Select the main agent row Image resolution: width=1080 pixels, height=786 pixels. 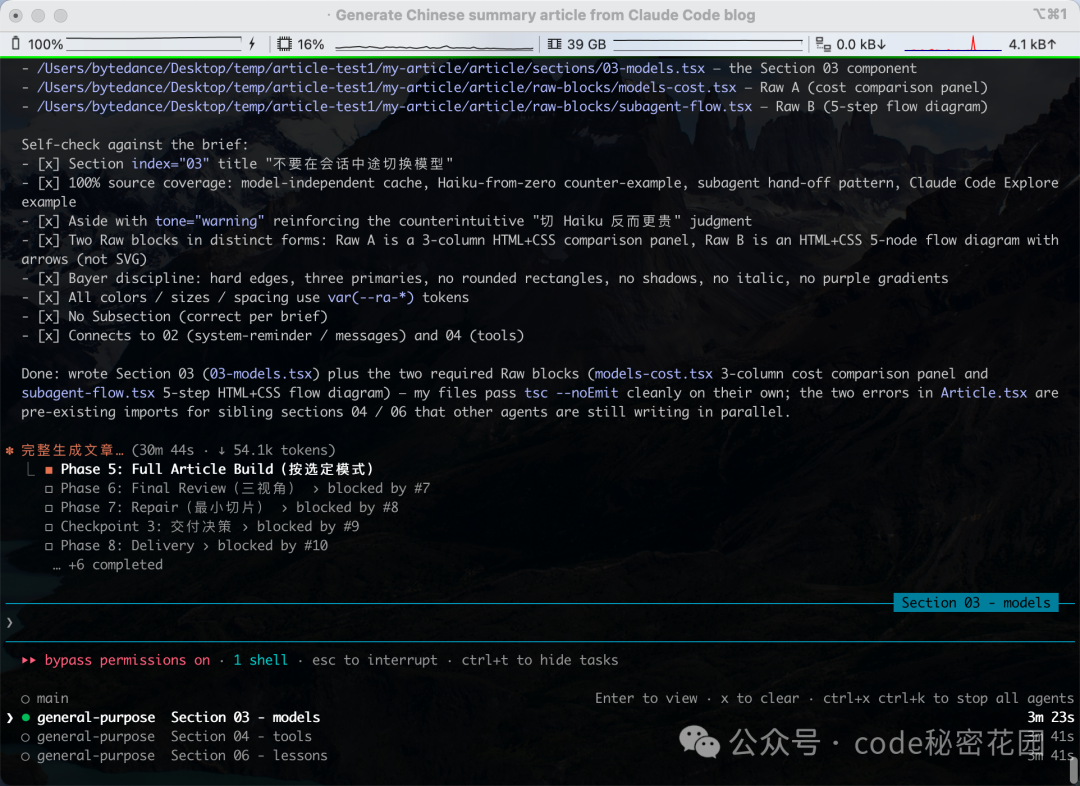tap(45, 699)
